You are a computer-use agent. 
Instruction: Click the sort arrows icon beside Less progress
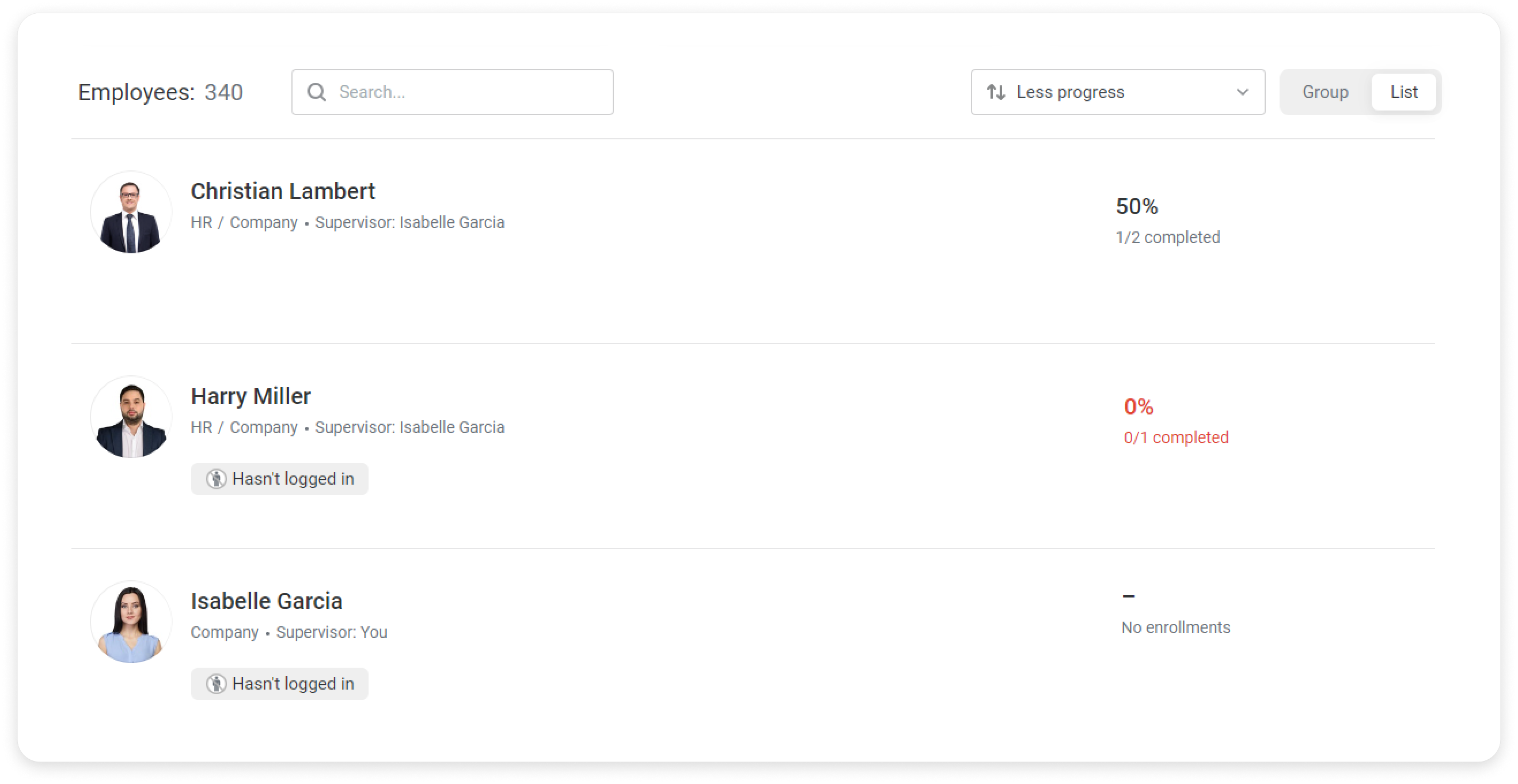997,92
